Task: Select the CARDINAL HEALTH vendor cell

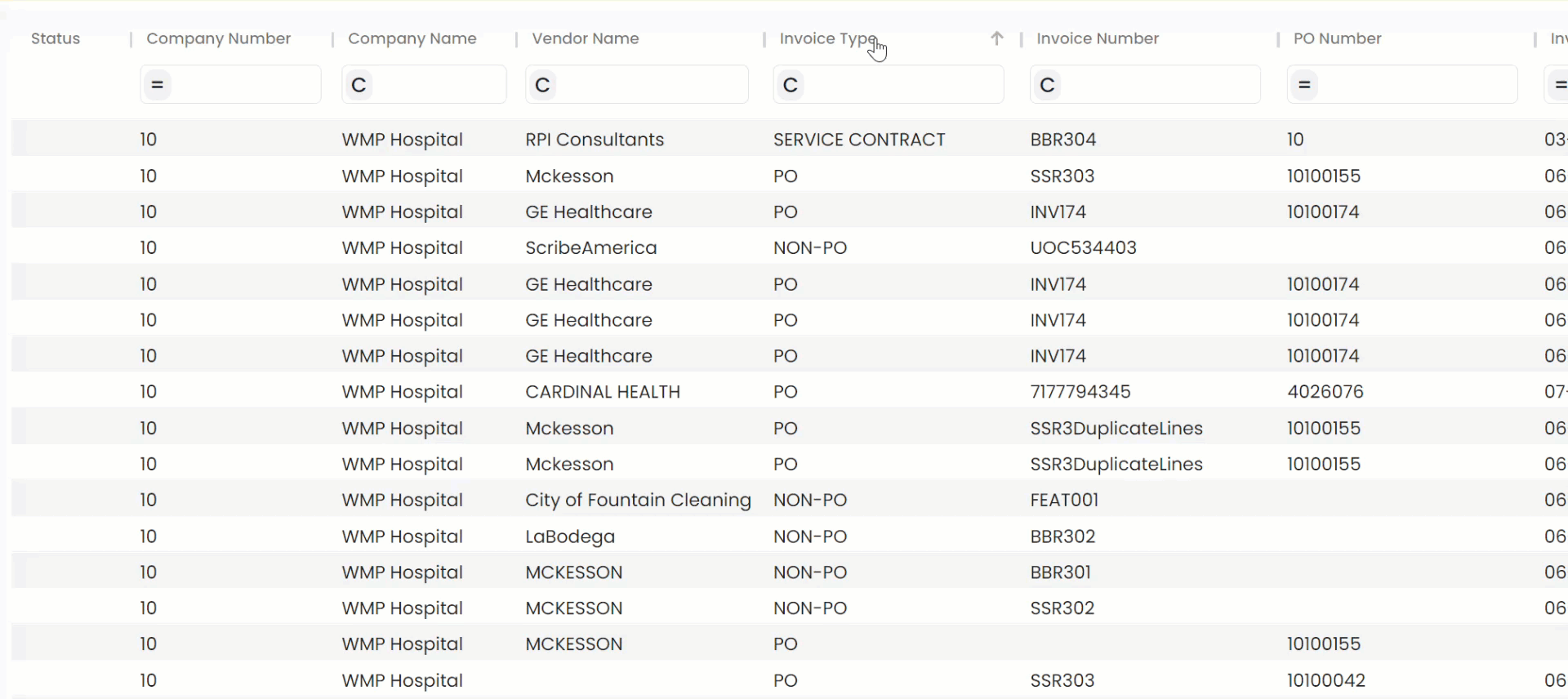Action: (603, 392)
